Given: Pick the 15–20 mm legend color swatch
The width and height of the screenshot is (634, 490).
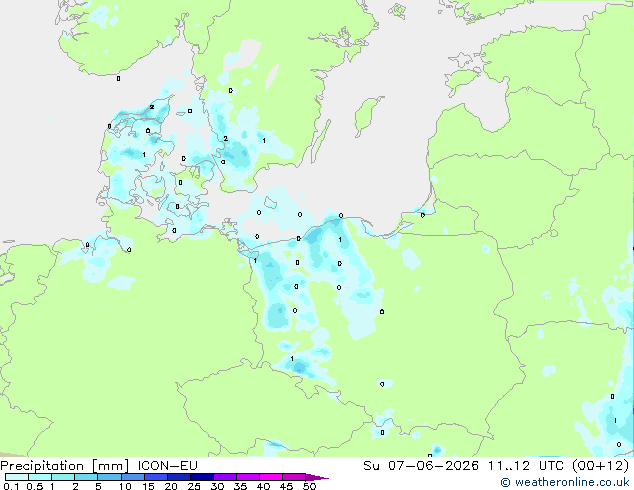Looking at the screenshot, I should [155, 477].
